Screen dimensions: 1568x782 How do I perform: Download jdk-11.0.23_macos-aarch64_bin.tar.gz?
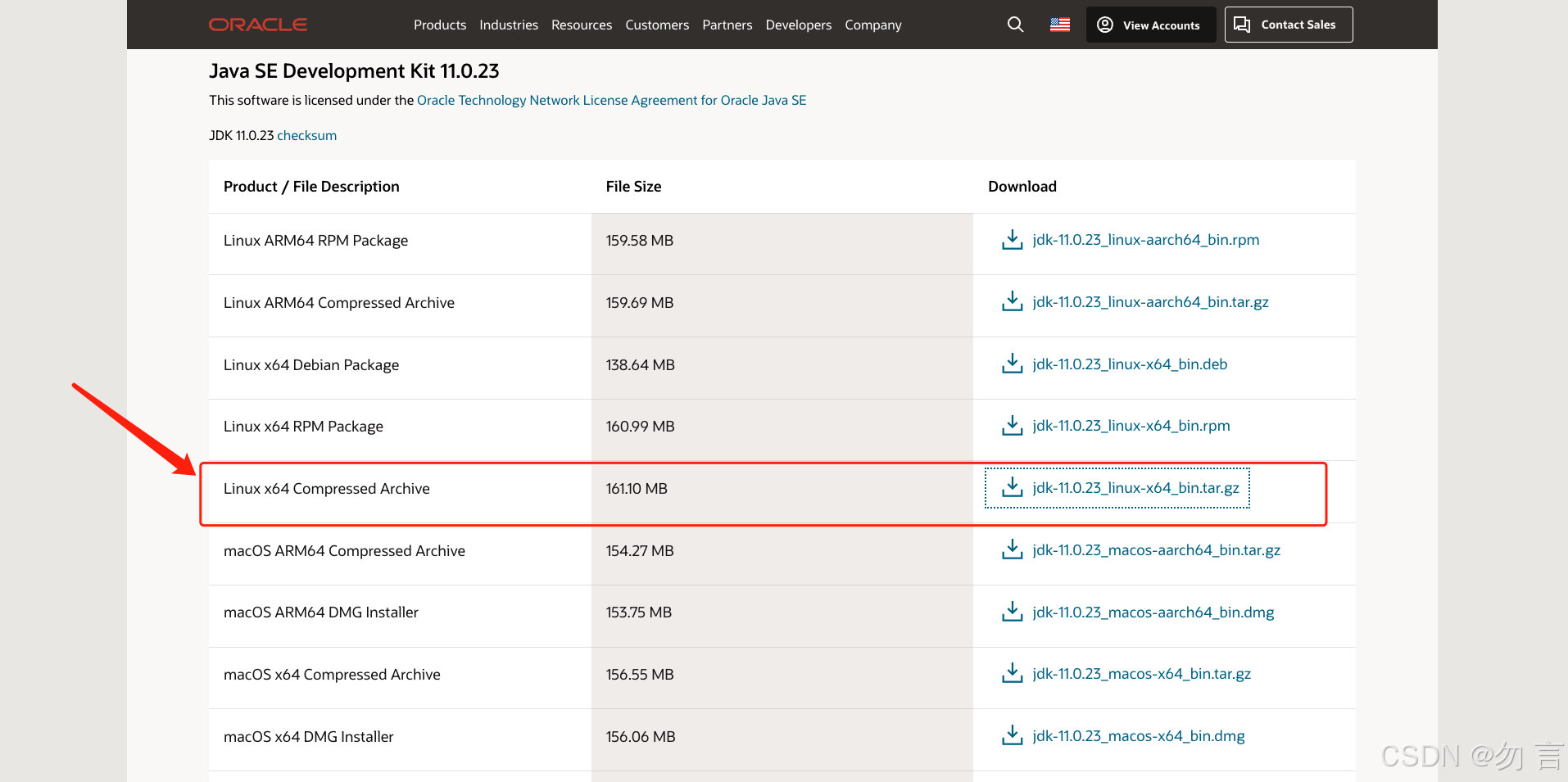1157,550
